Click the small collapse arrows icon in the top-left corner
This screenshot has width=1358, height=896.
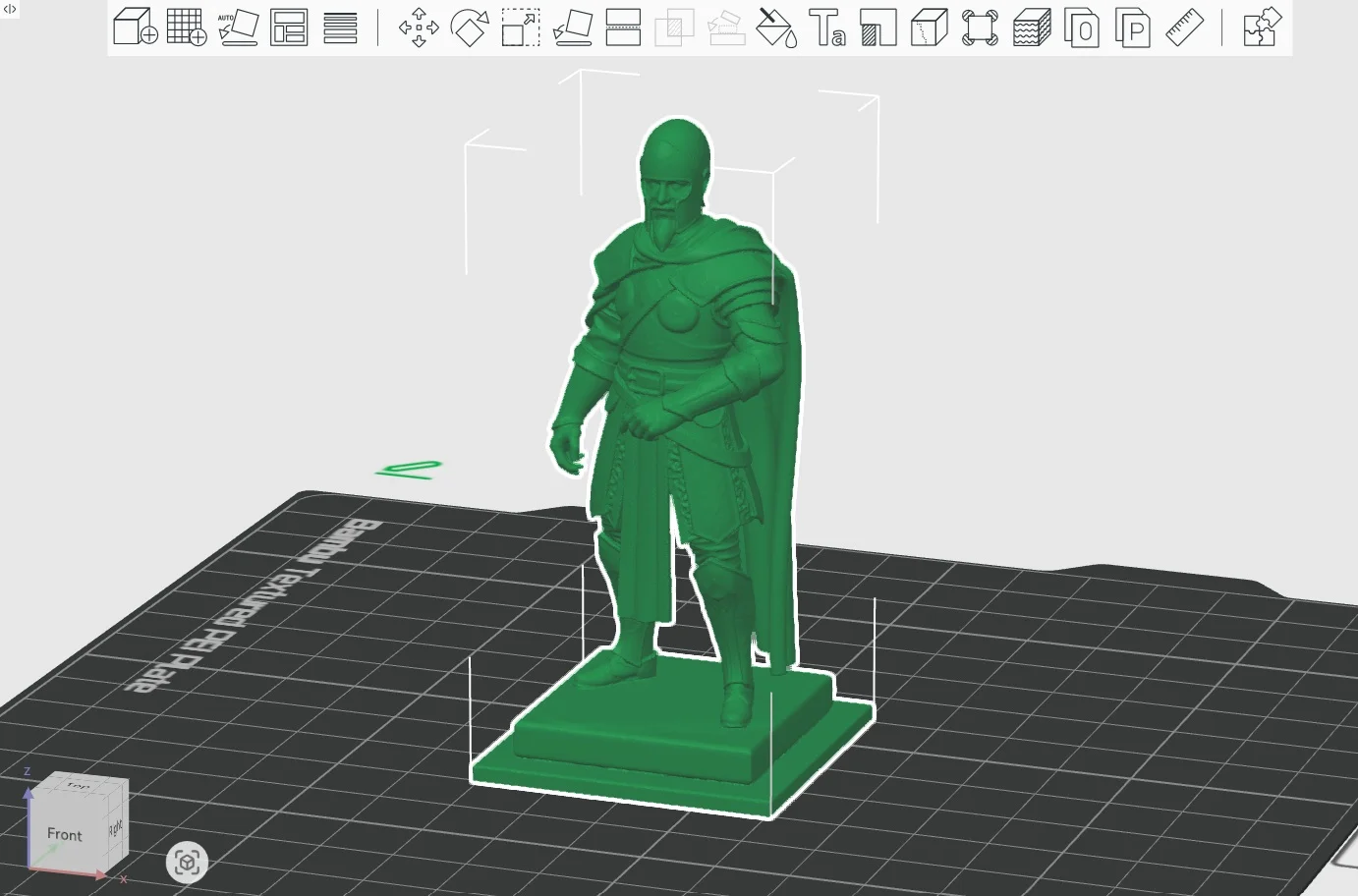pos(10,9)
